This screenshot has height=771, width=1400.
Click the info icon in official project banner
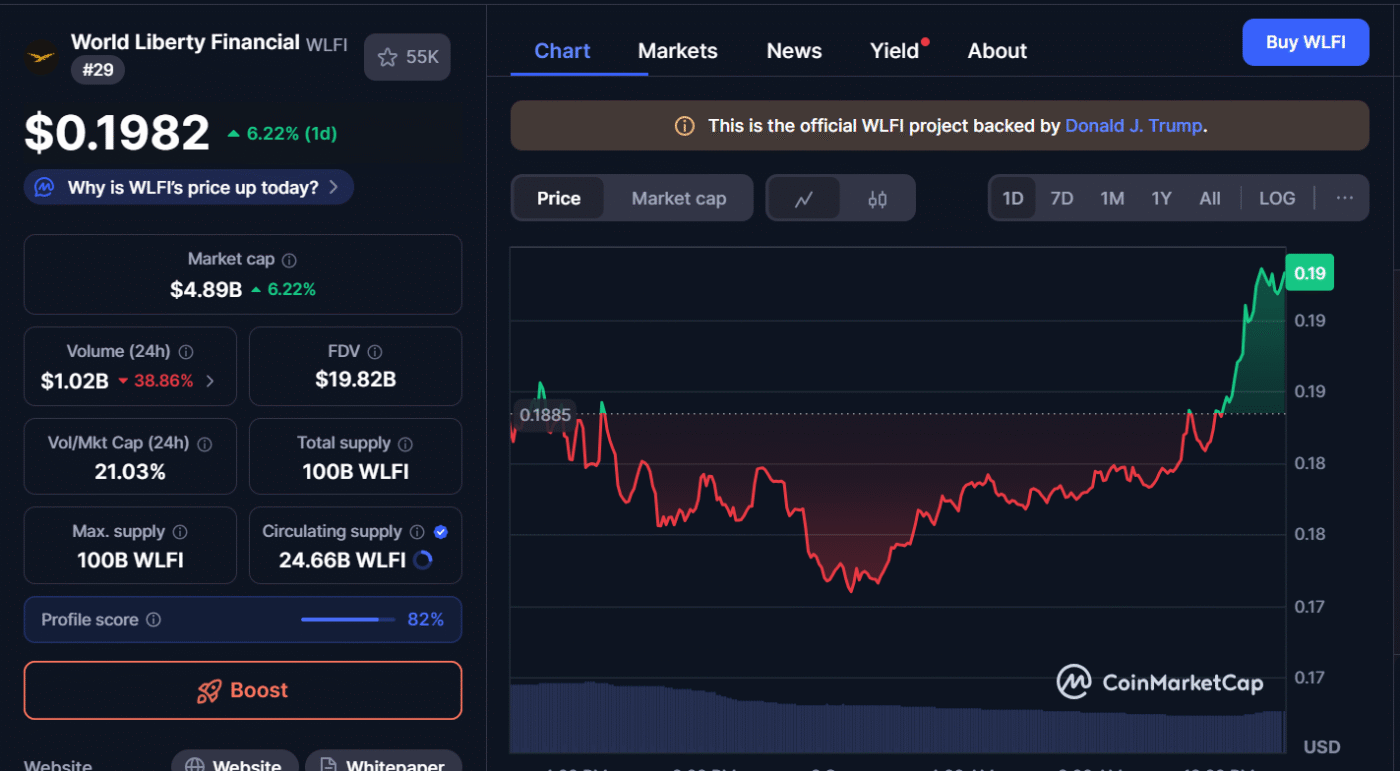click(685, 126)
